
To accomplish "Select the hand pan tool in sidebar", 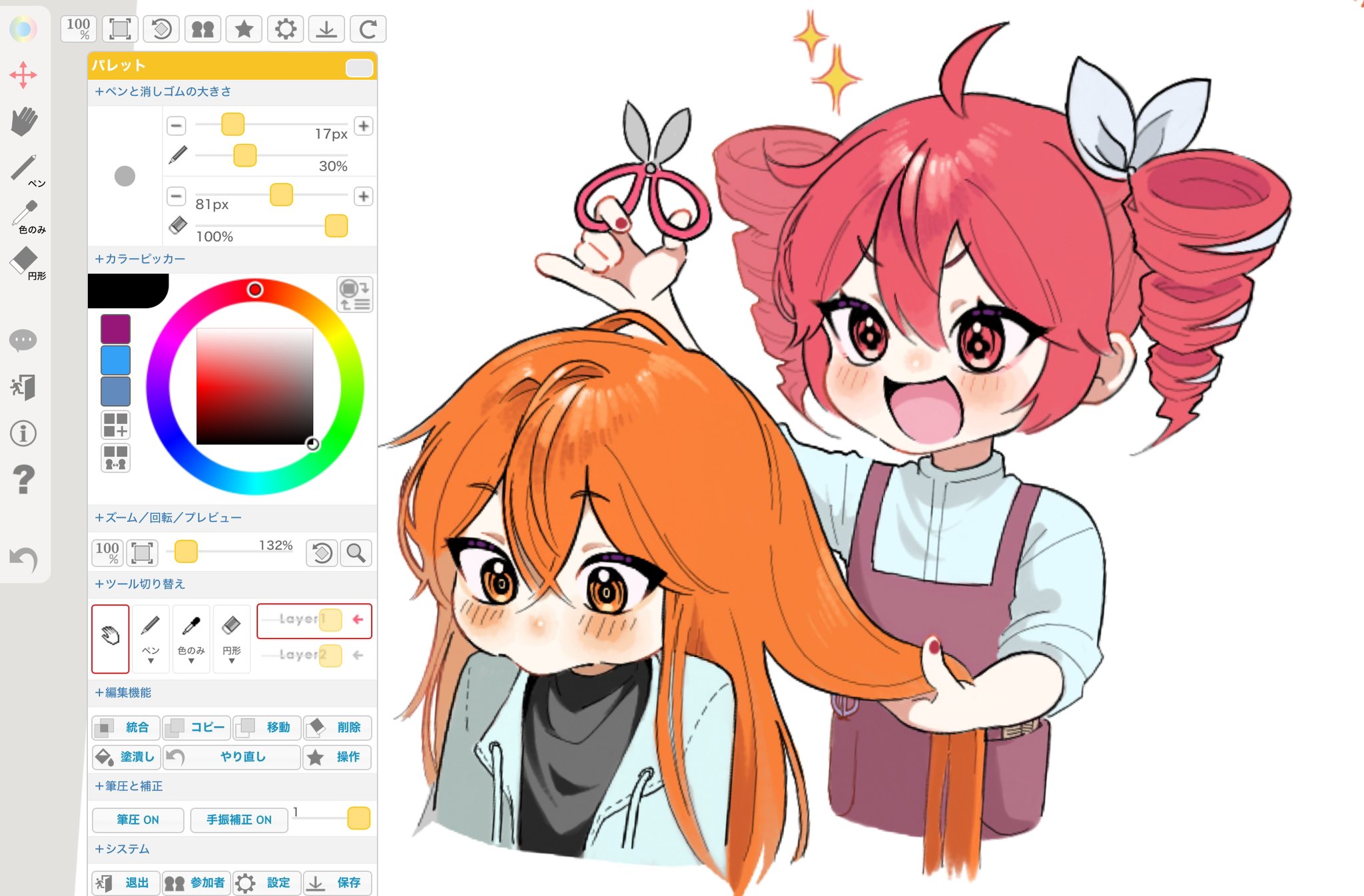I will click(25, 122).
